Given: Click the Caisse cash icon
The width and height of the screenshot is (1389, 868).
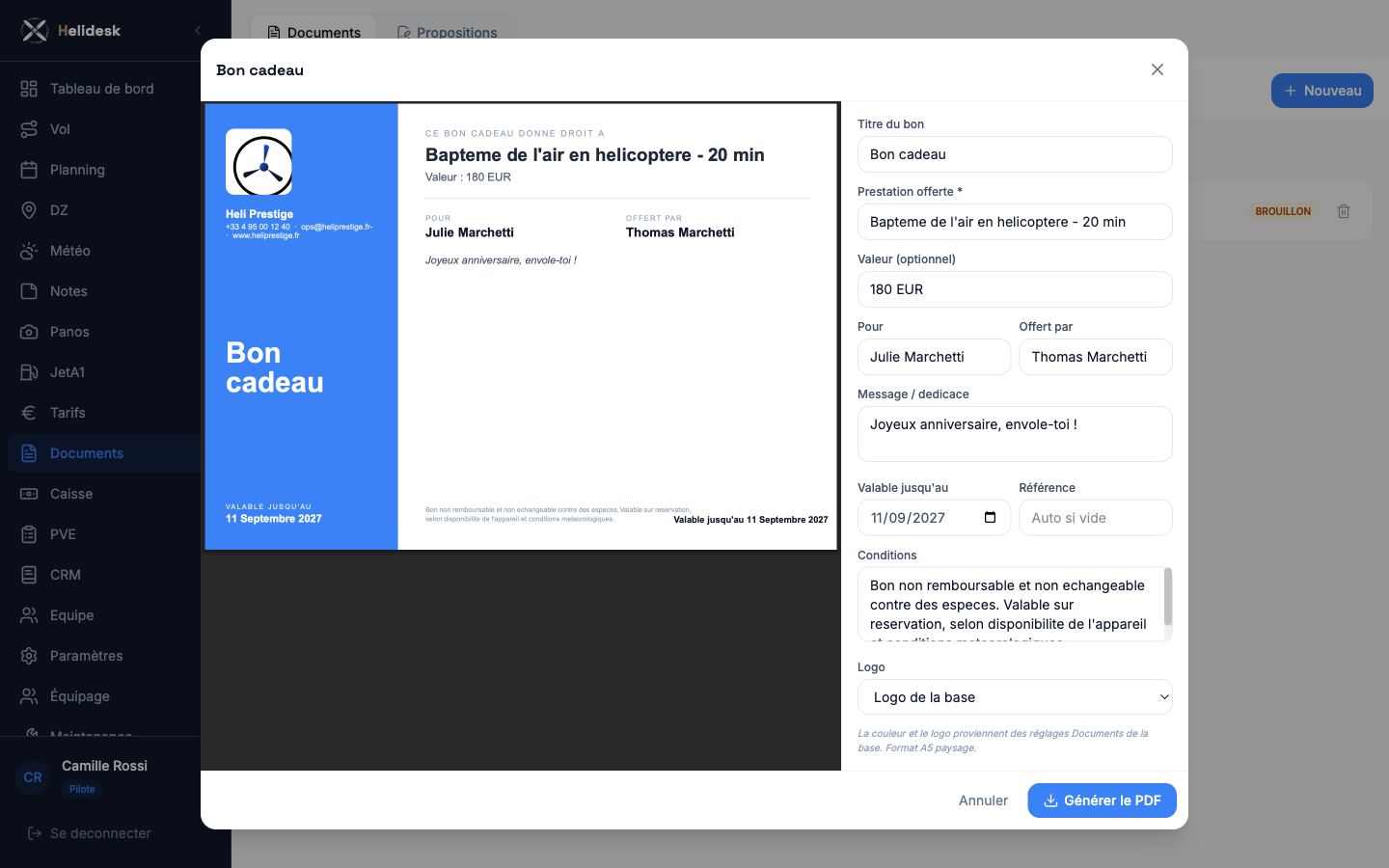Looking at the screenshot, I should (x=29, y=494).
